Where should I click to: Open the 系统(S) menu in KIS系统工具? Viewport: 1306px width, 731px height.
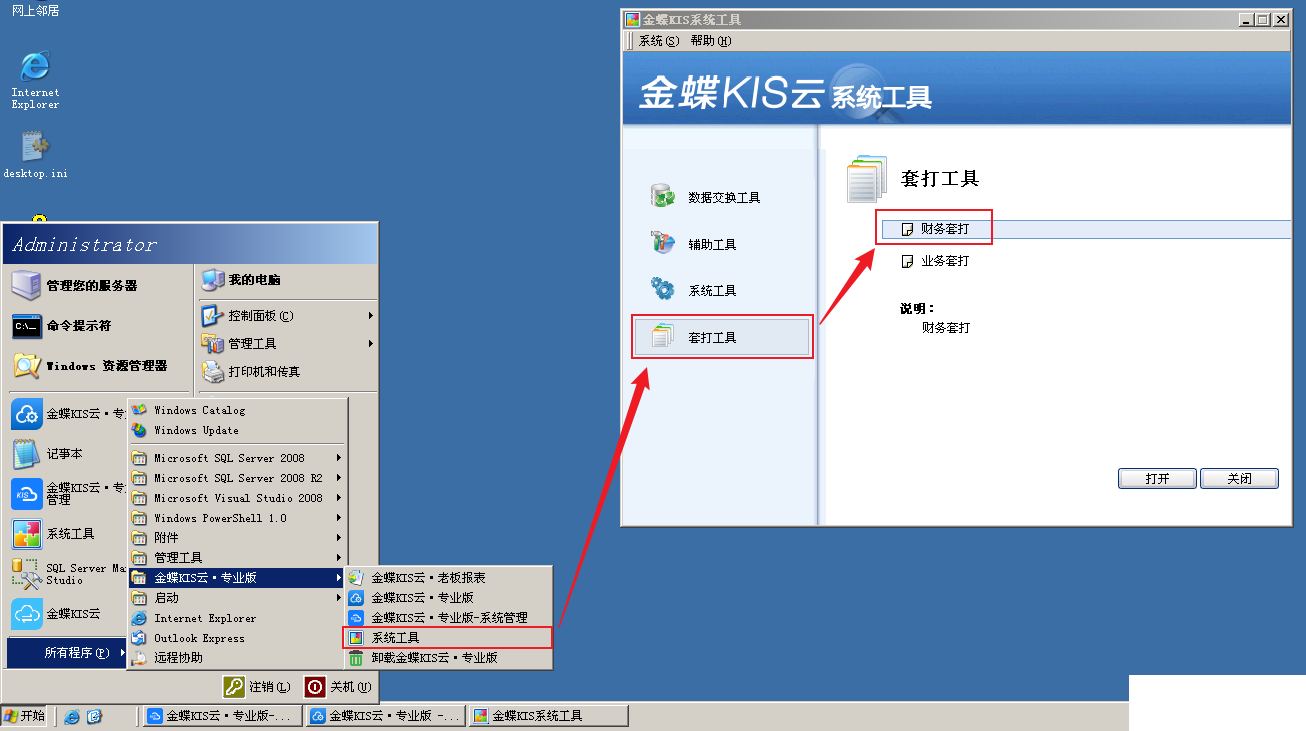click(658, 41)
